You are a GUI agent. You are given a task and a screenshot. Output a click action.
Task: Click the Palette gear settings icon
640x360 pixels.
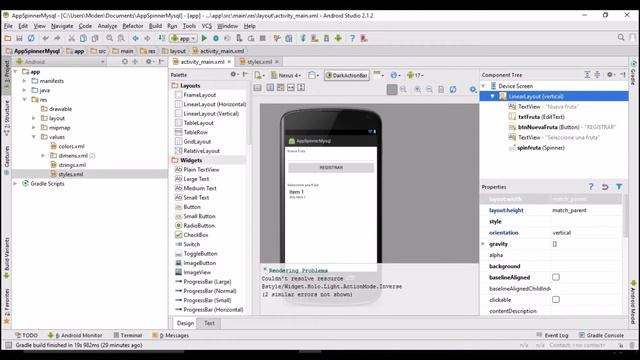[x=233, y=74]
